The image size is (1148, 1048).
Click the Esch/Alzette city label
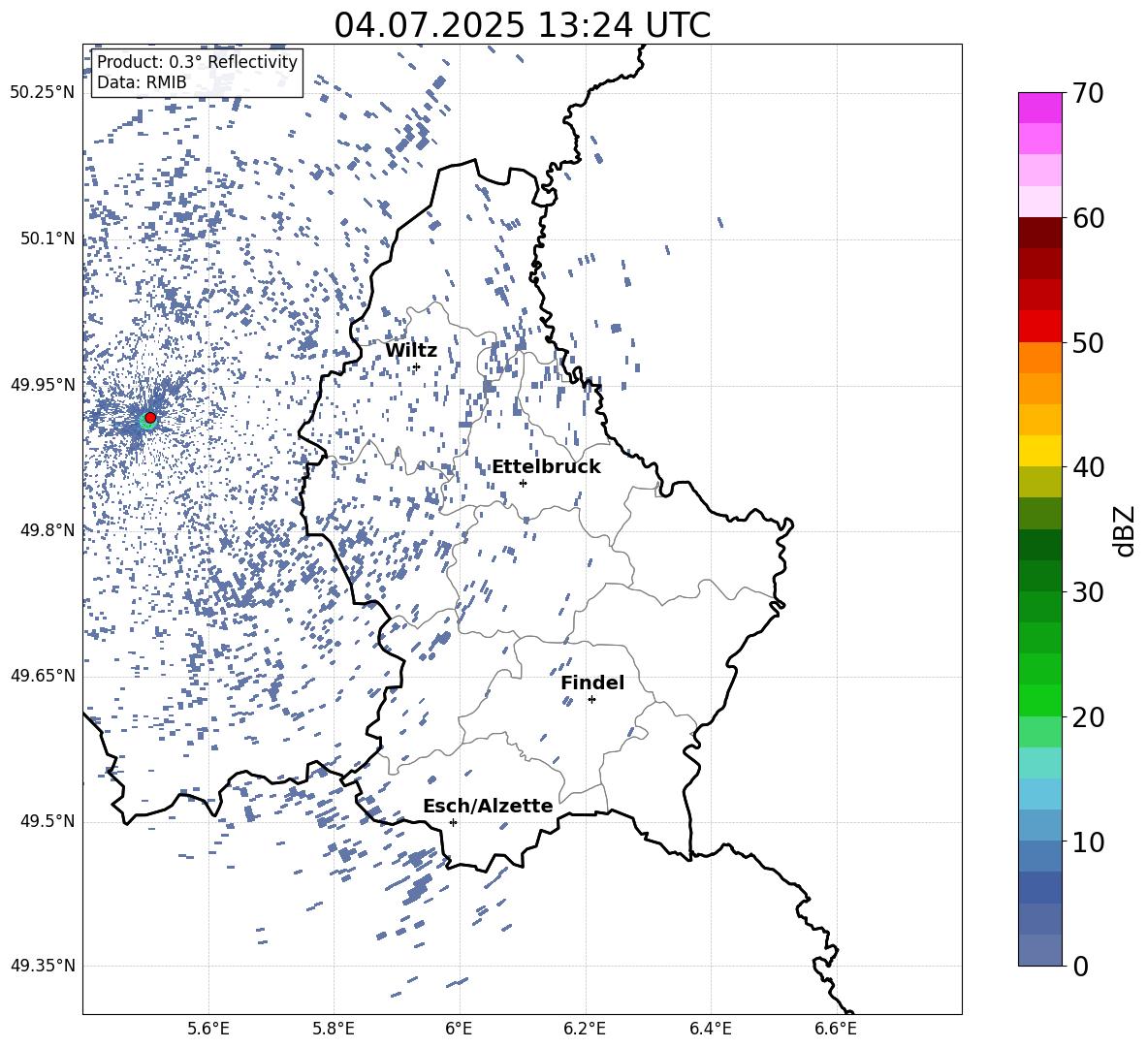pos(488,806)
